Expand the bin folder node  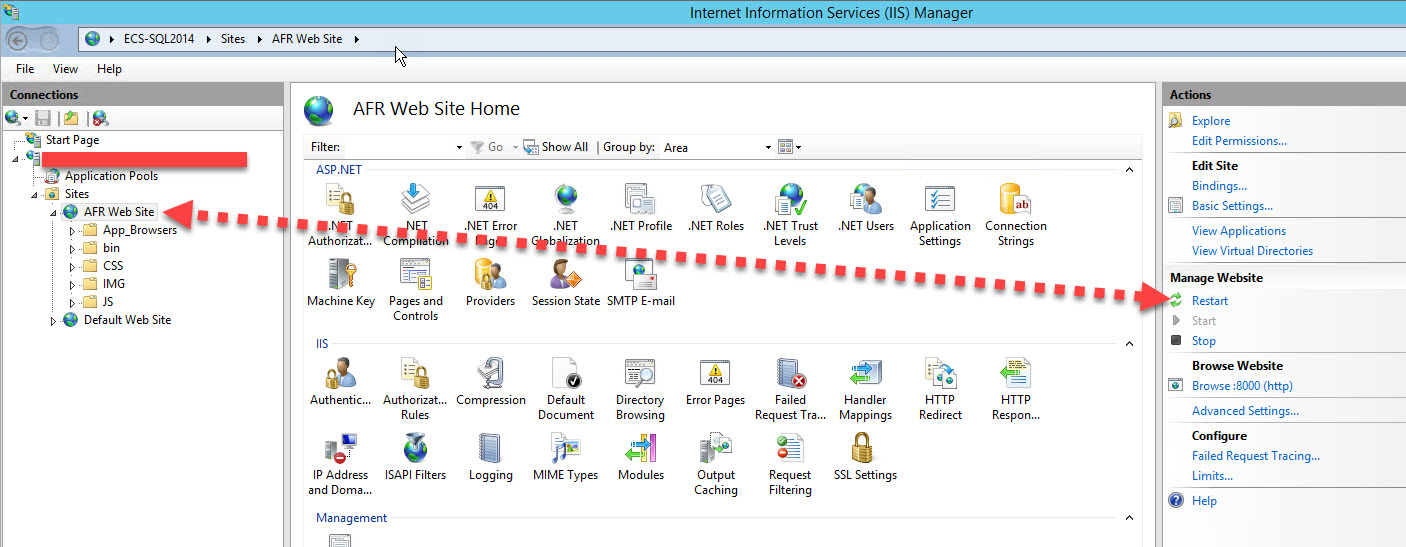72,248
